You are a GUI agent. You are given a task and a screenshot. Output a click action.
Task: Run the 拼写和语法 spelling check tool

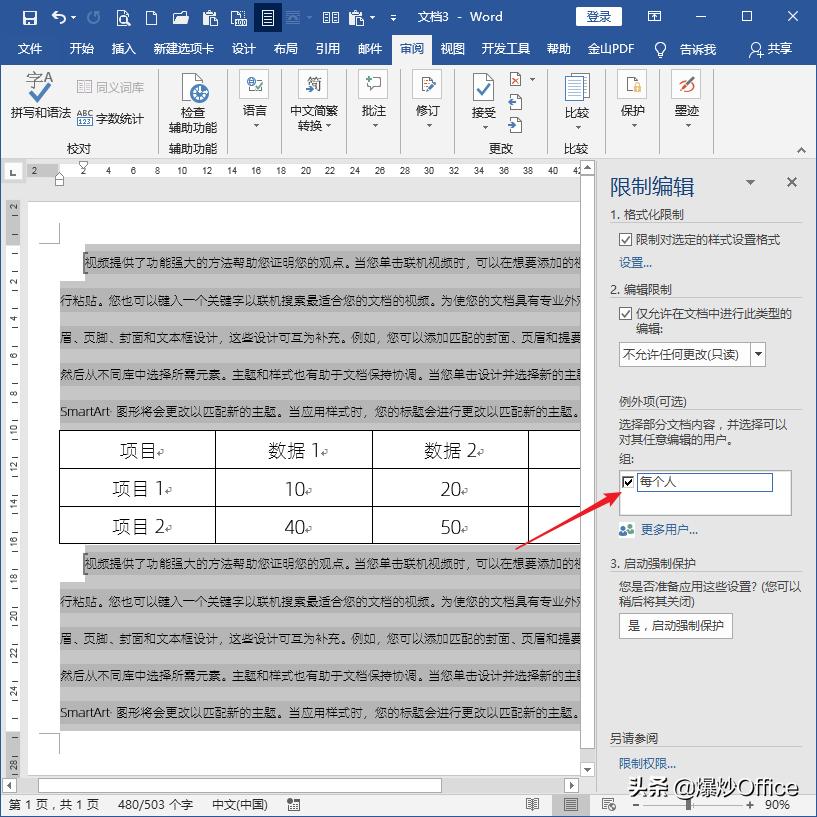38,98
